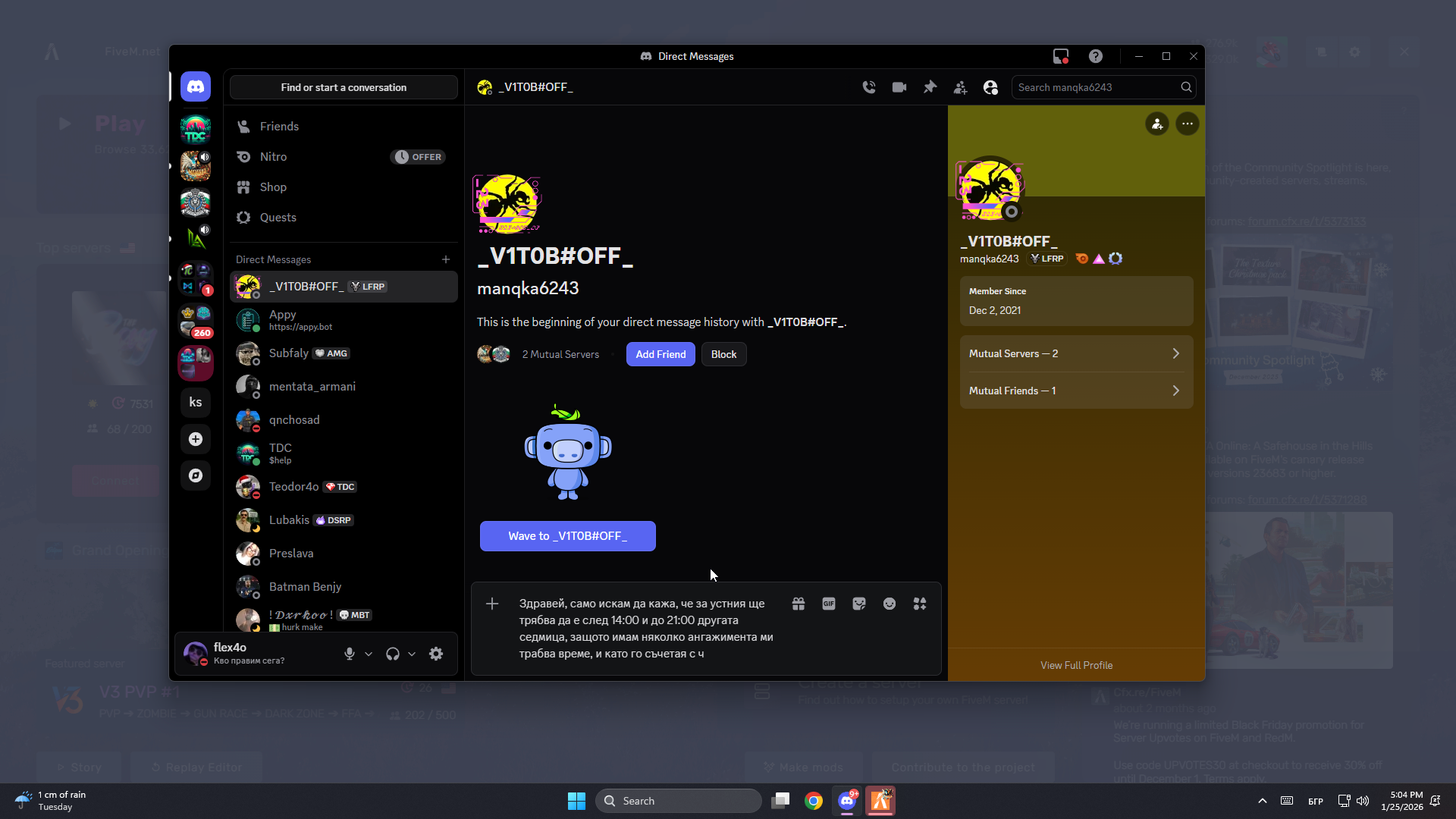The height and width of the screenshot is (819, 1456).
Task: Open pinned messages
Action: point(930,87)
